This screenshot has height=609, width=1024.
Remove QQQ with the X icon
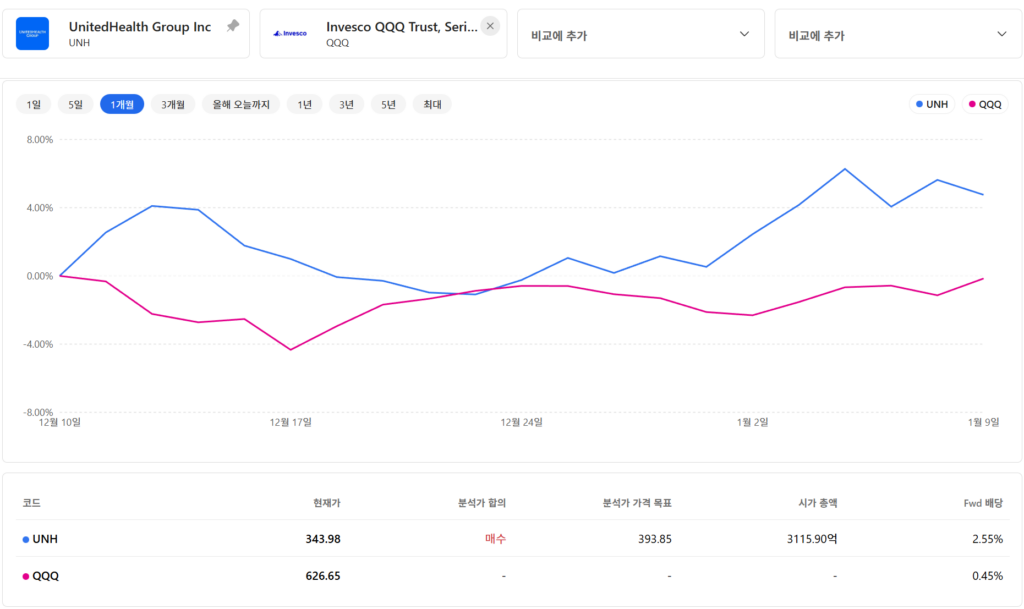(x=490, y=26)
